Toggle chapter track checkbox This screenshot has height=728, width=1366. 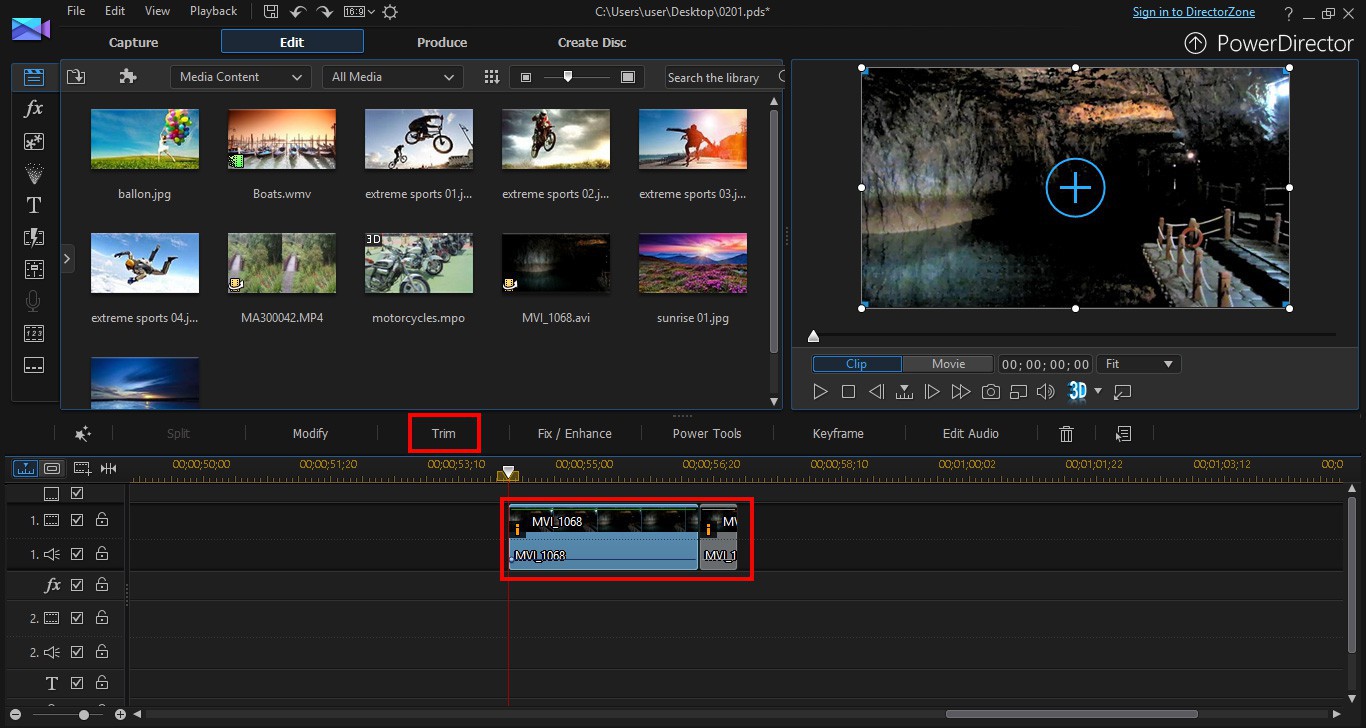click(77, 493)
